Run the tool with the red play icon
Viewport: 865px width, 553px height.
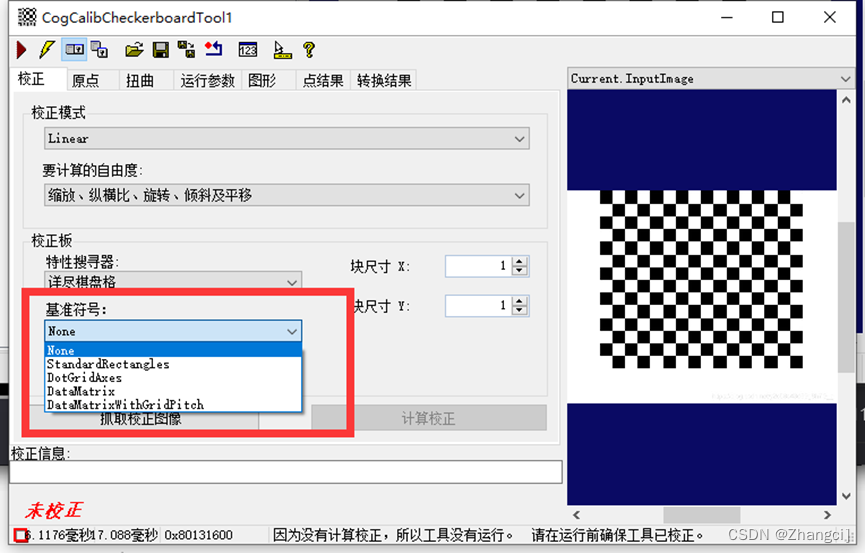tap(22, 50)
